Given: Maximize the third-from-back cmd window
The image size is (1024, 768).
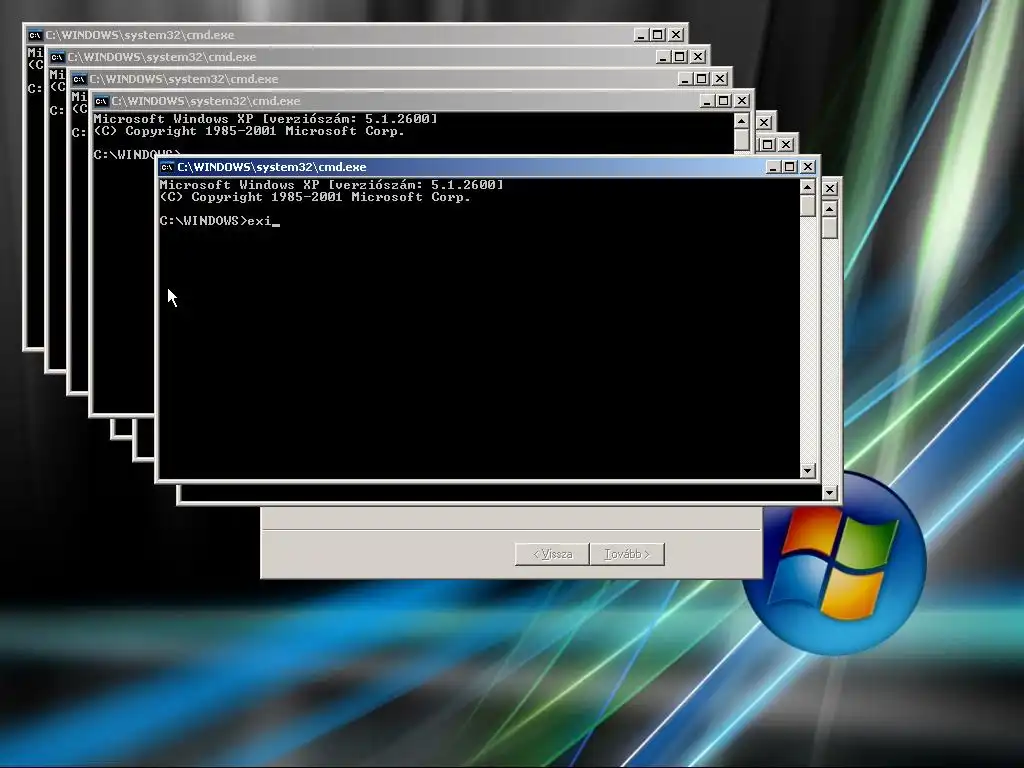Looking at the screenshot, I should pos(702,80).
